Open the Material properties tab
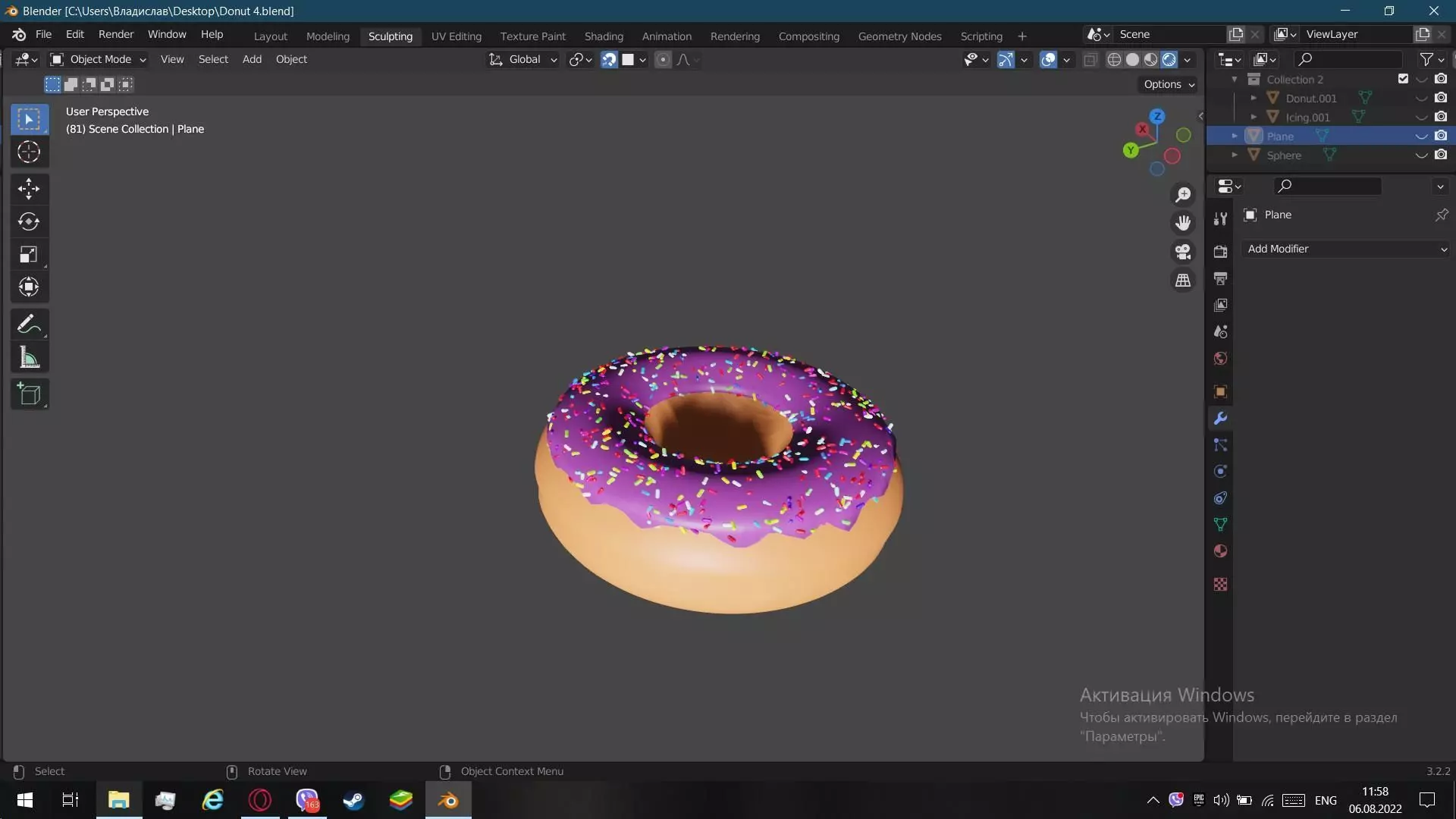Image resolution: width=1456 pixels, height=819 pixels. pyautogui.click(x=1220, y=551)
